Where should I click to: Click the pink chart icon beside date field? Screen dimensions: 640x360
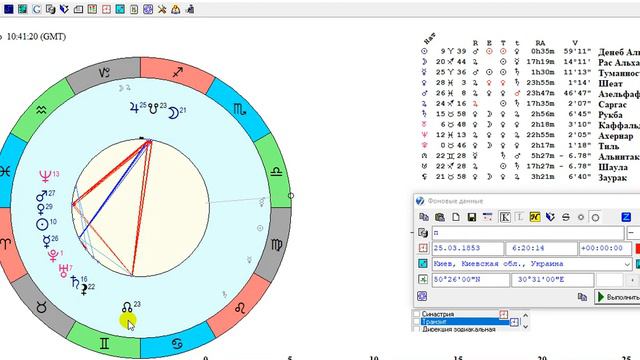tap(423, 248)
